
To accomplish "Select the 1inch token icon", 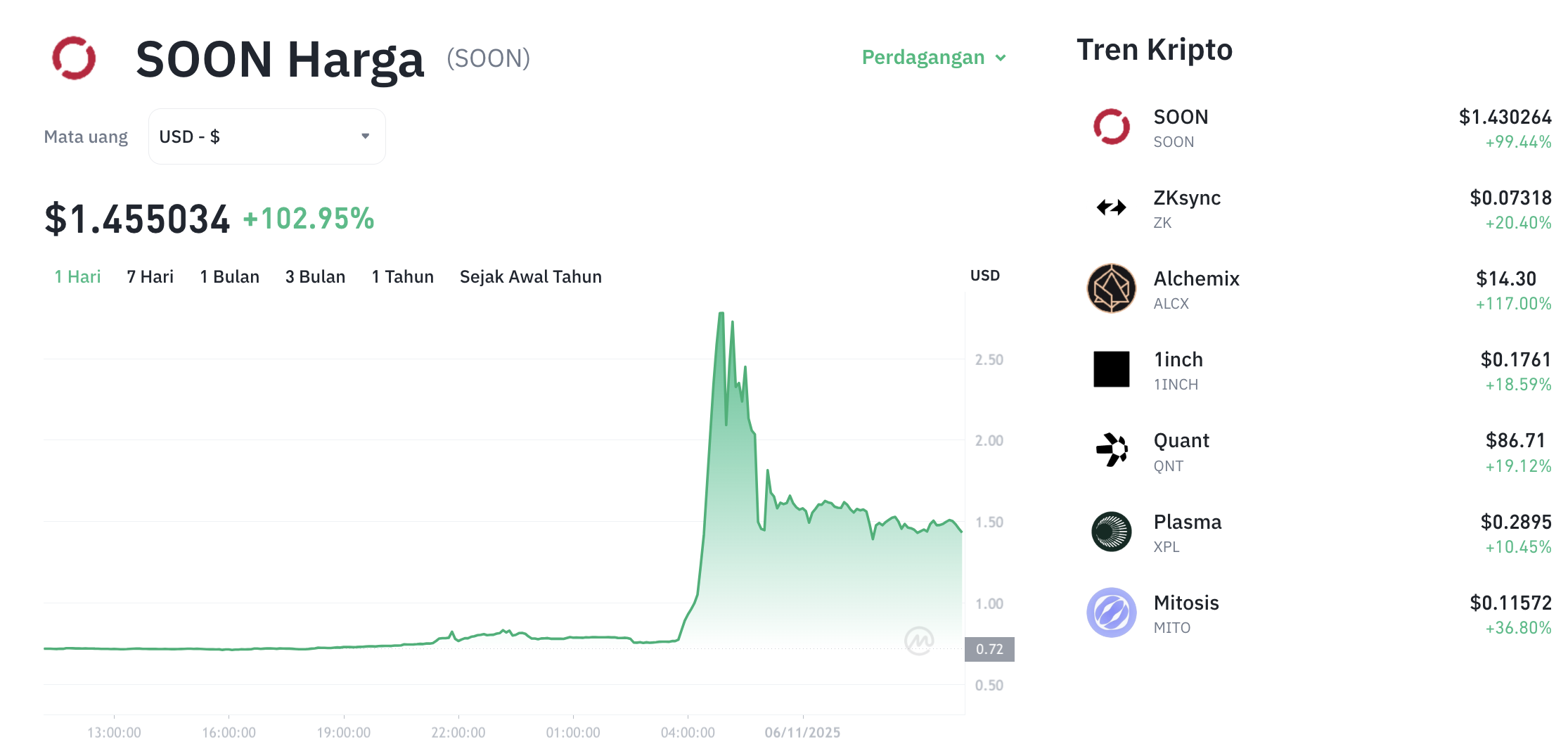I will pos(1112,370).
